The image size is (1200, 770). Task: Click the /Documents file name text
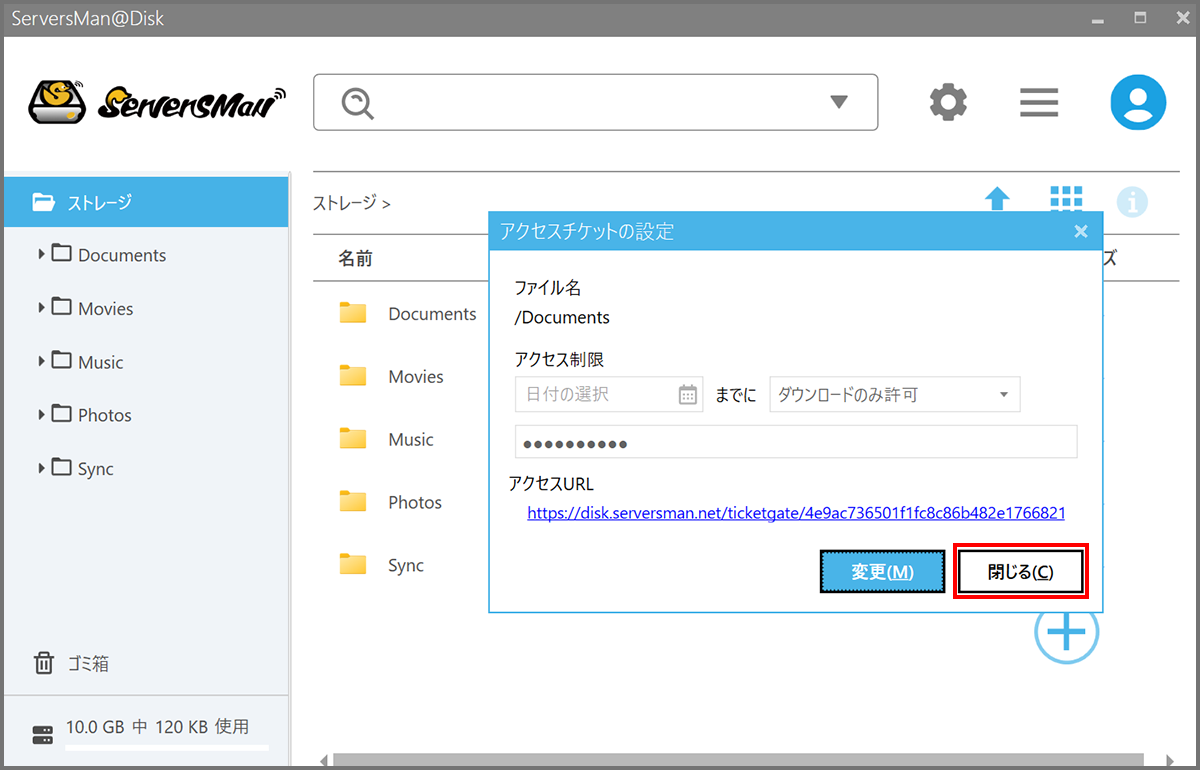click(562, 318)
